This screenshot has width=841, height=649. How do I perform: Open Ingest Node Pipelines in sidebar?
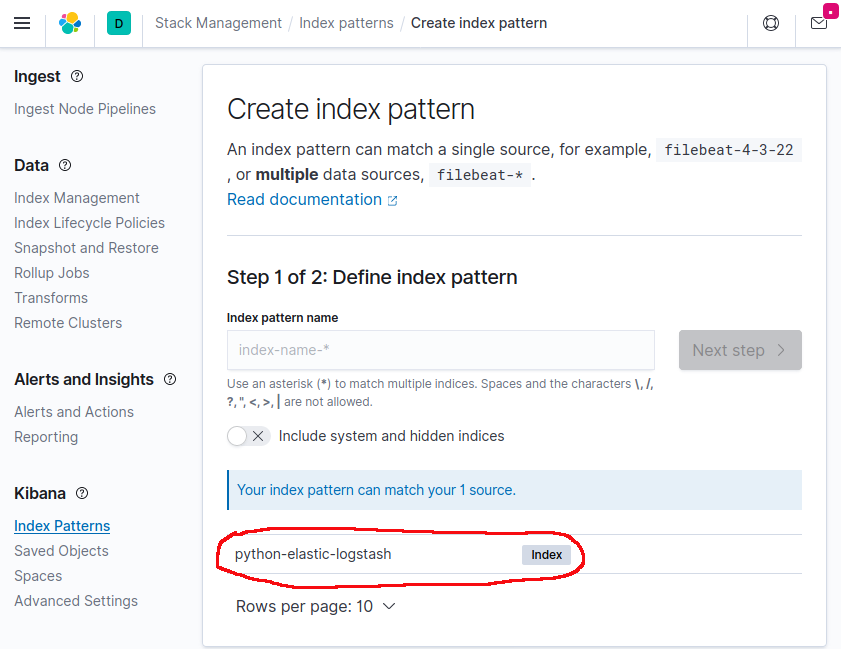click(85, 109)
